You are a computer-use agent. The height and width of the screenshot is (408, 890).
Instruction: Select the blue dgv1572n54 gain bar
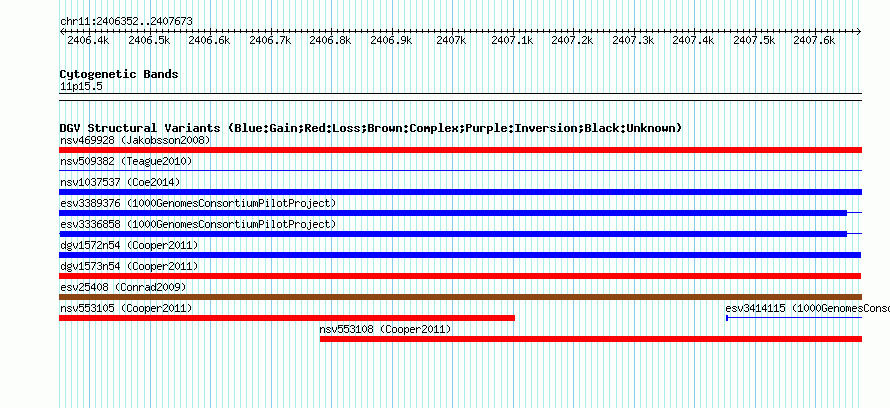pyautogui.click(x=460, y=255)
